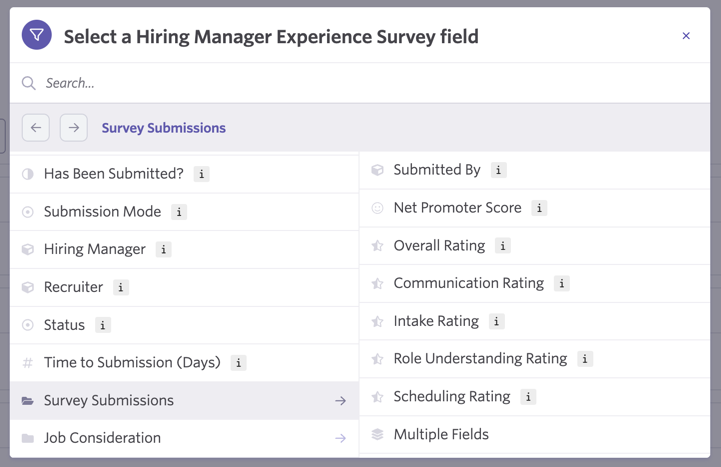Select the Has Been Submitted? field
Screen dimensions: 721x467
point(184,174)
